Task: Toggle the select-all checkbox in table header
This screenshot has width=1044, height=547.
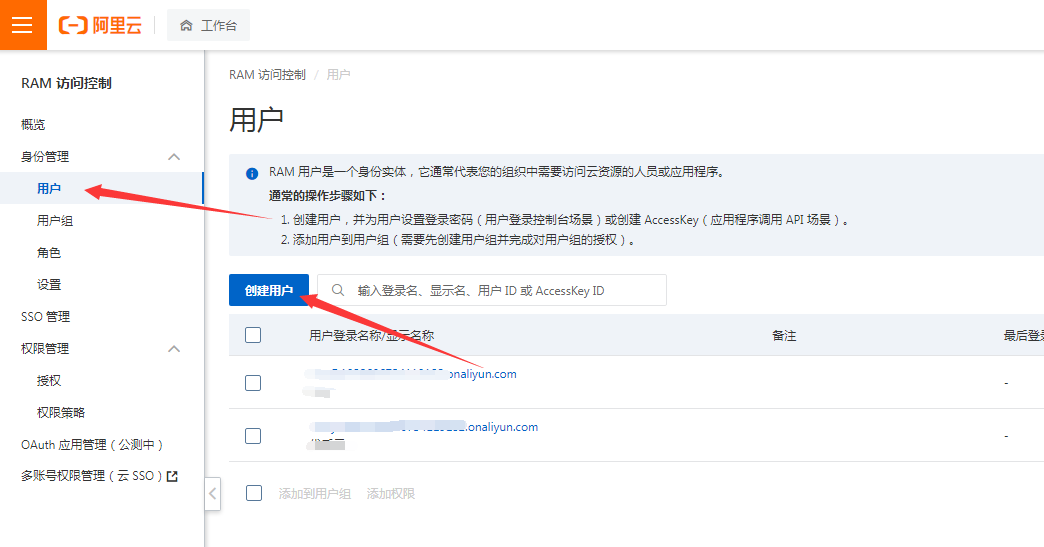Action: [253, 335]
